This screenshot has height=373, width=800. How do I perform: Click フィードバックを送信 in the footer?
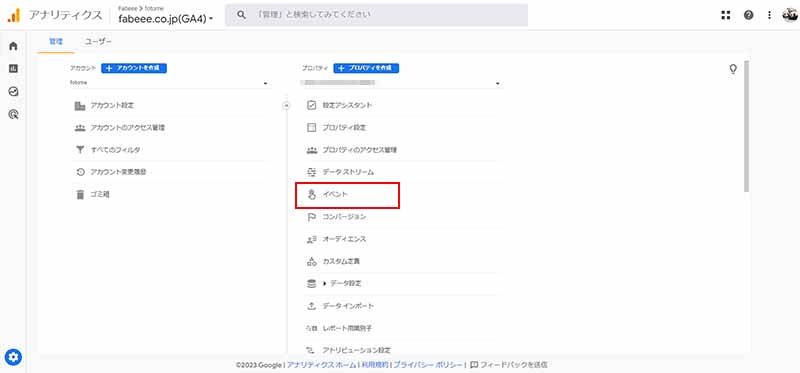coord(509,365)
